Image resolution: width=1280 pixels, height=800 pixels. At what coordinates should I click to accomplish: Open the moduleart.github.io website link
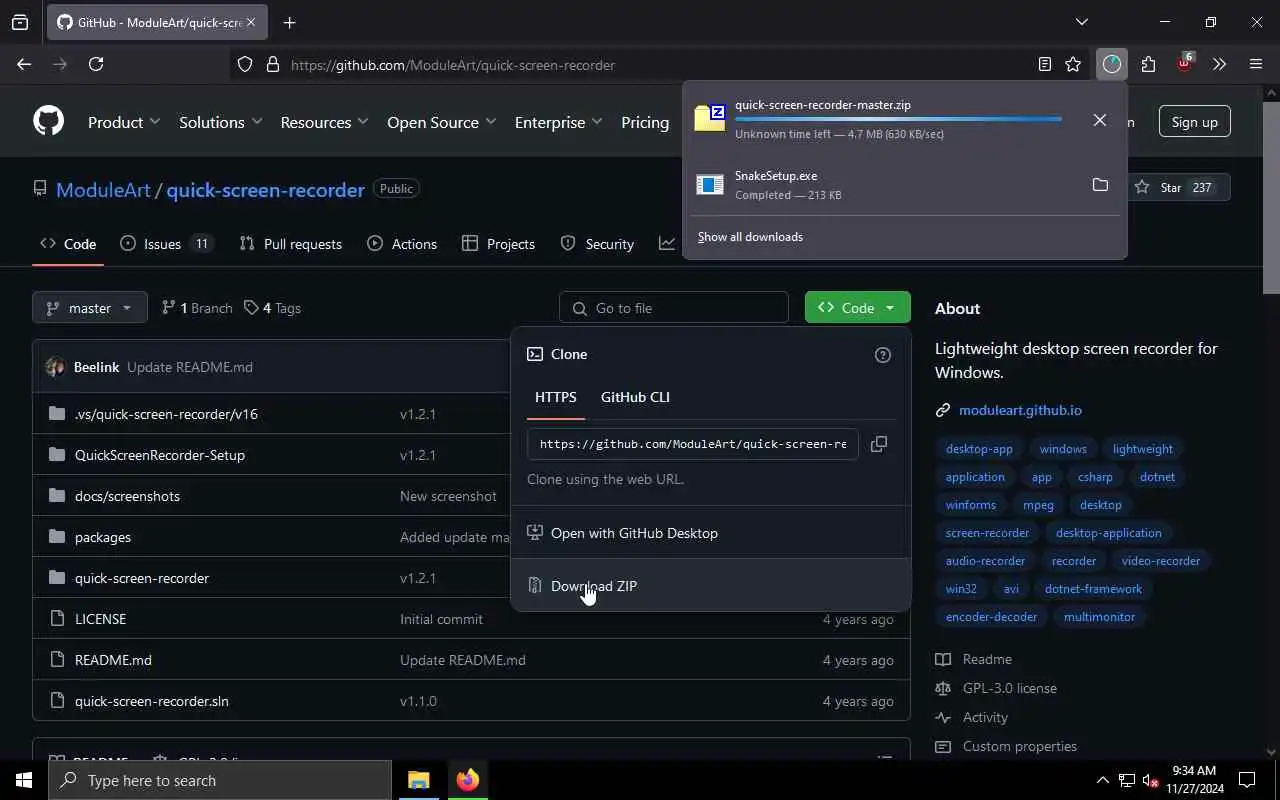pyautogui.click(x=1020, y=410)
